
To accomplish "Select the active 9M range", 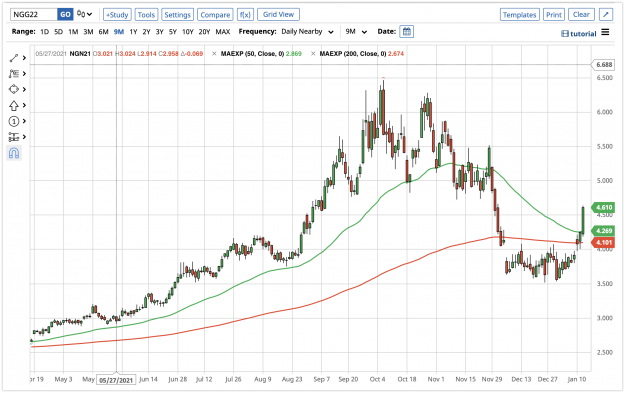I will [119, 31].
